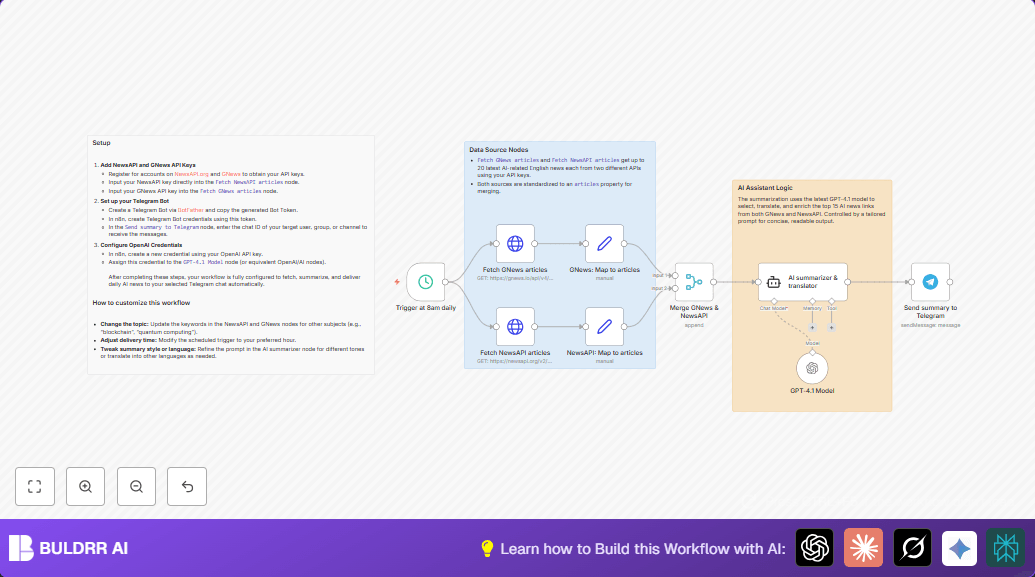
Task: Open the Trigger at 8am daily clock node
Action: [426, 282]
